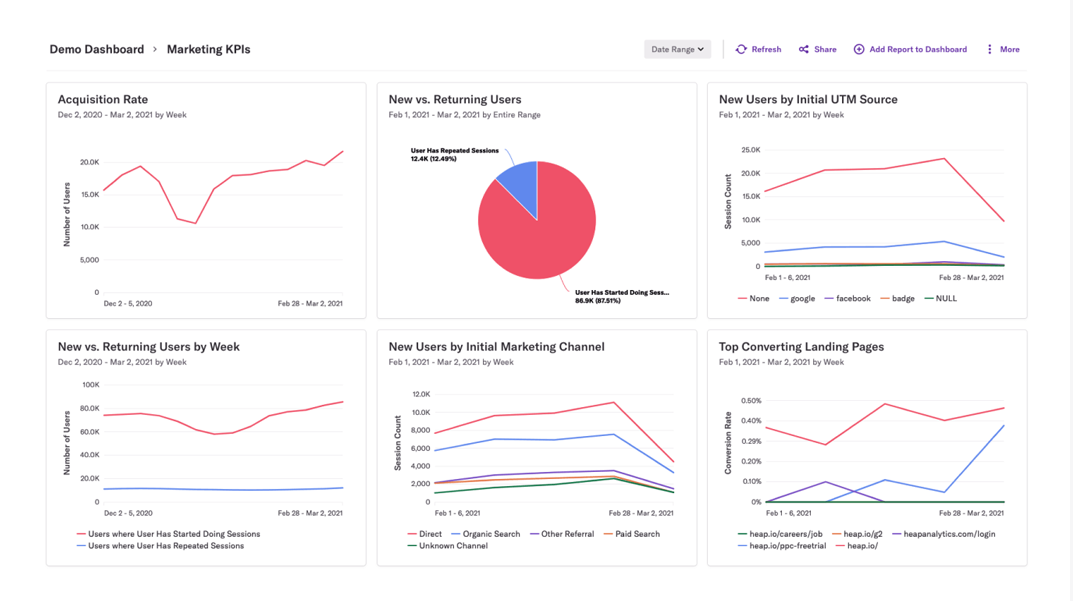This screenshot has height=601, width=1073.
Task: Click the breadcrumb chevron after Demo Dashboard
Action: (155, 49)
